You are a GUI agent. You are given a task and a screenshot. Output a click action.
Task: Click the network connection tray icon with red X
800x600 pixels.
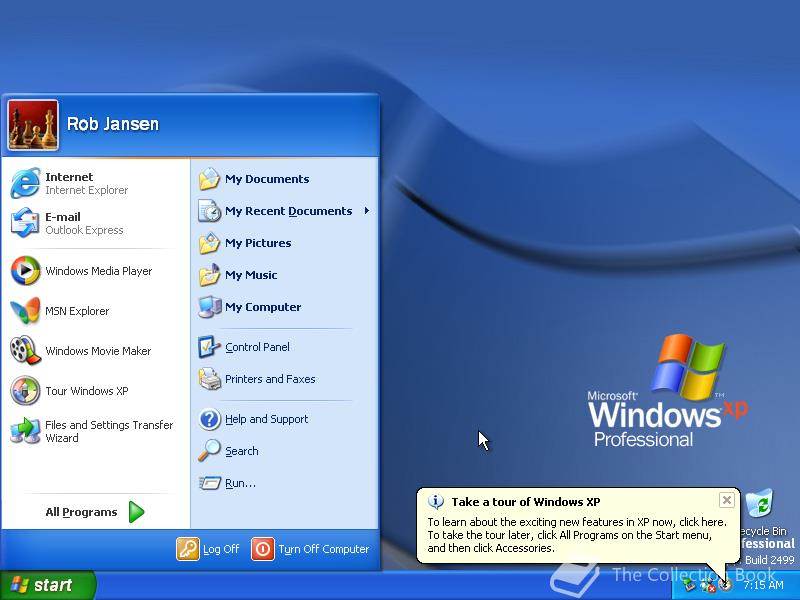point(707,586)
